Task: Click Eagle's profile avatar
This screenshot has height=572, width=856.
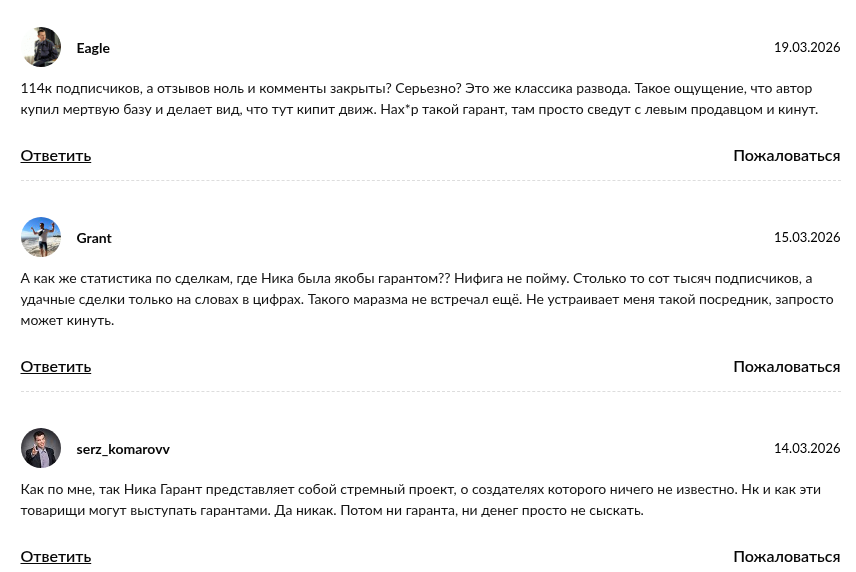Action: click(41, 48)
